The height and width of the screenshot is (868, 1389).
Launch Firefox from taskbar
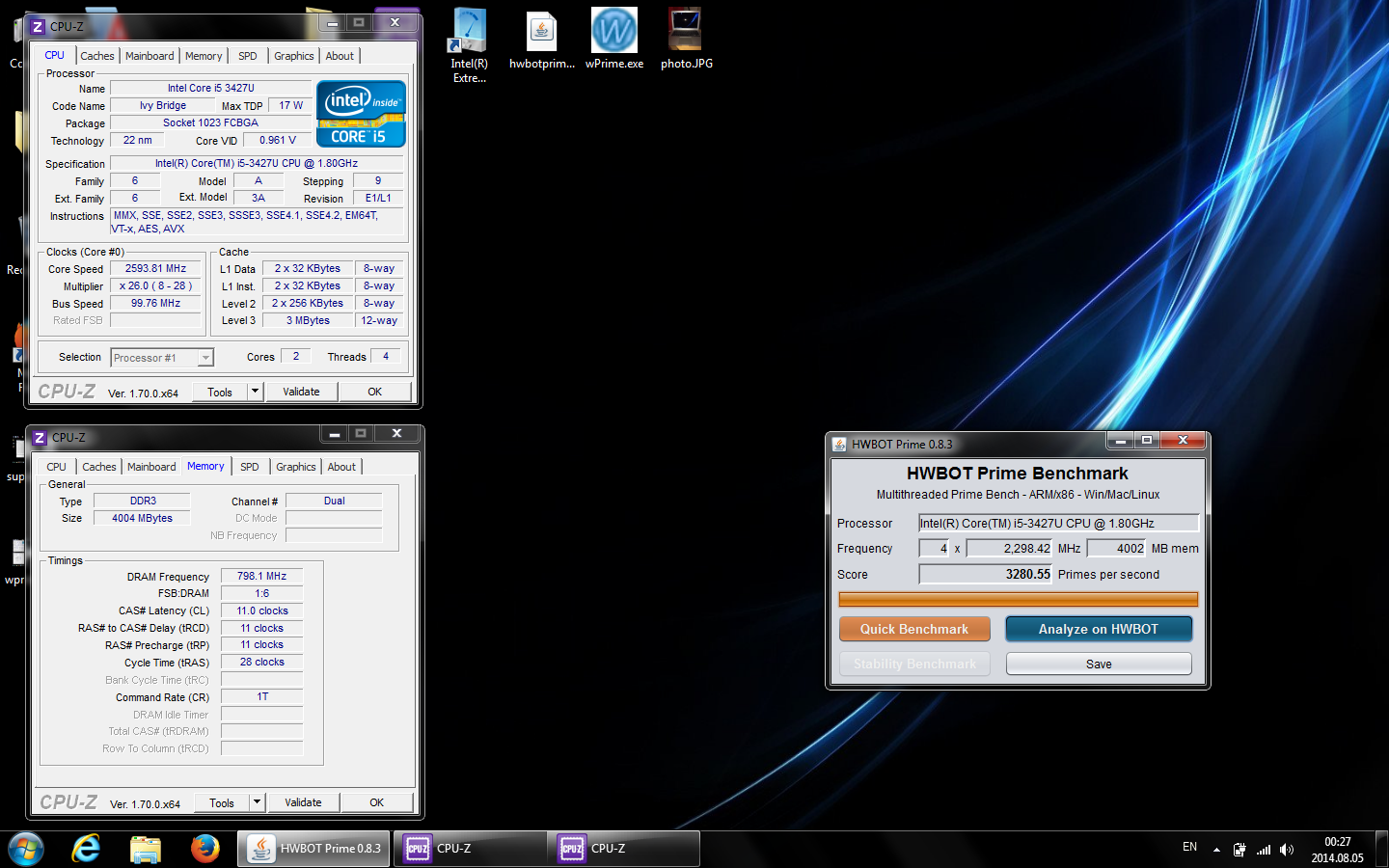click(204, 849)
